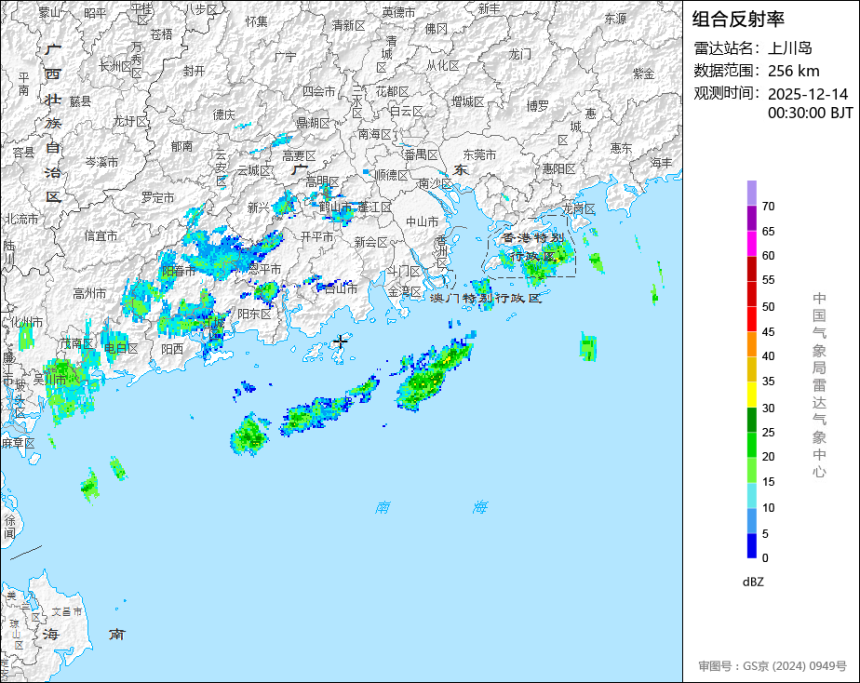Click the 德庆 map label

tap(224, 115)
